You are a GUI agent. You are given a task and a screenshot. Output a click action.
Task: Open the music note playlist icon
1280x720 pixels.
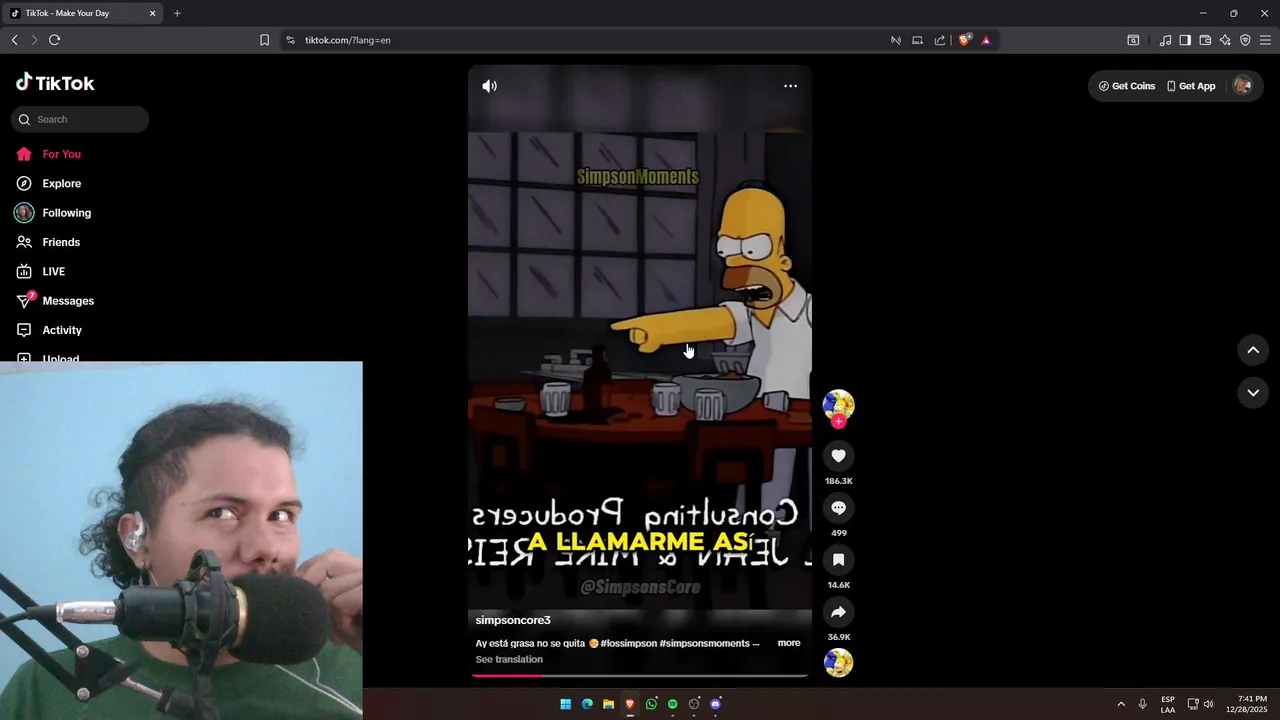click(1165, 40)
